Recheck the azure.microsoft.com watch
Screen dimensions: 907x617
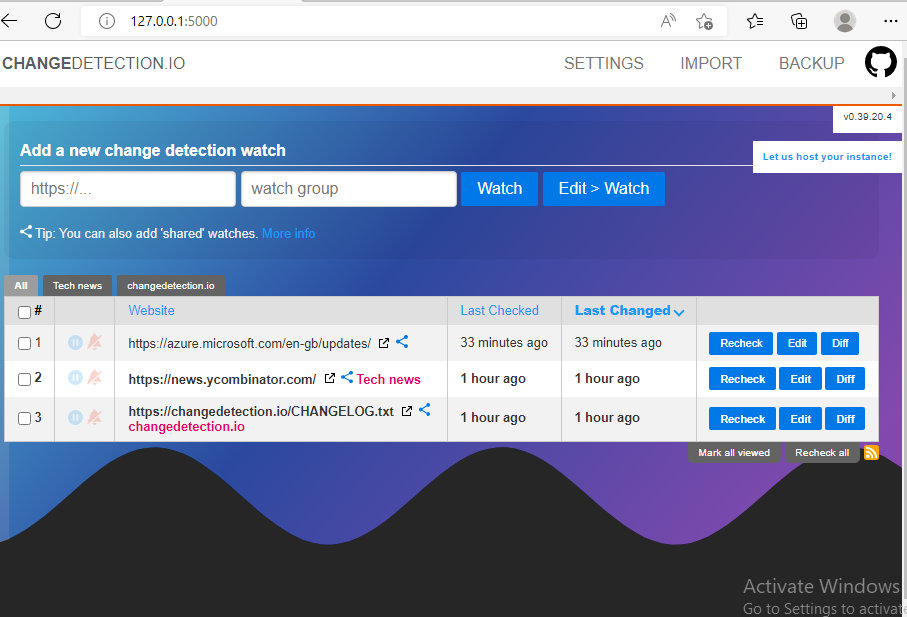pos(741,343)
